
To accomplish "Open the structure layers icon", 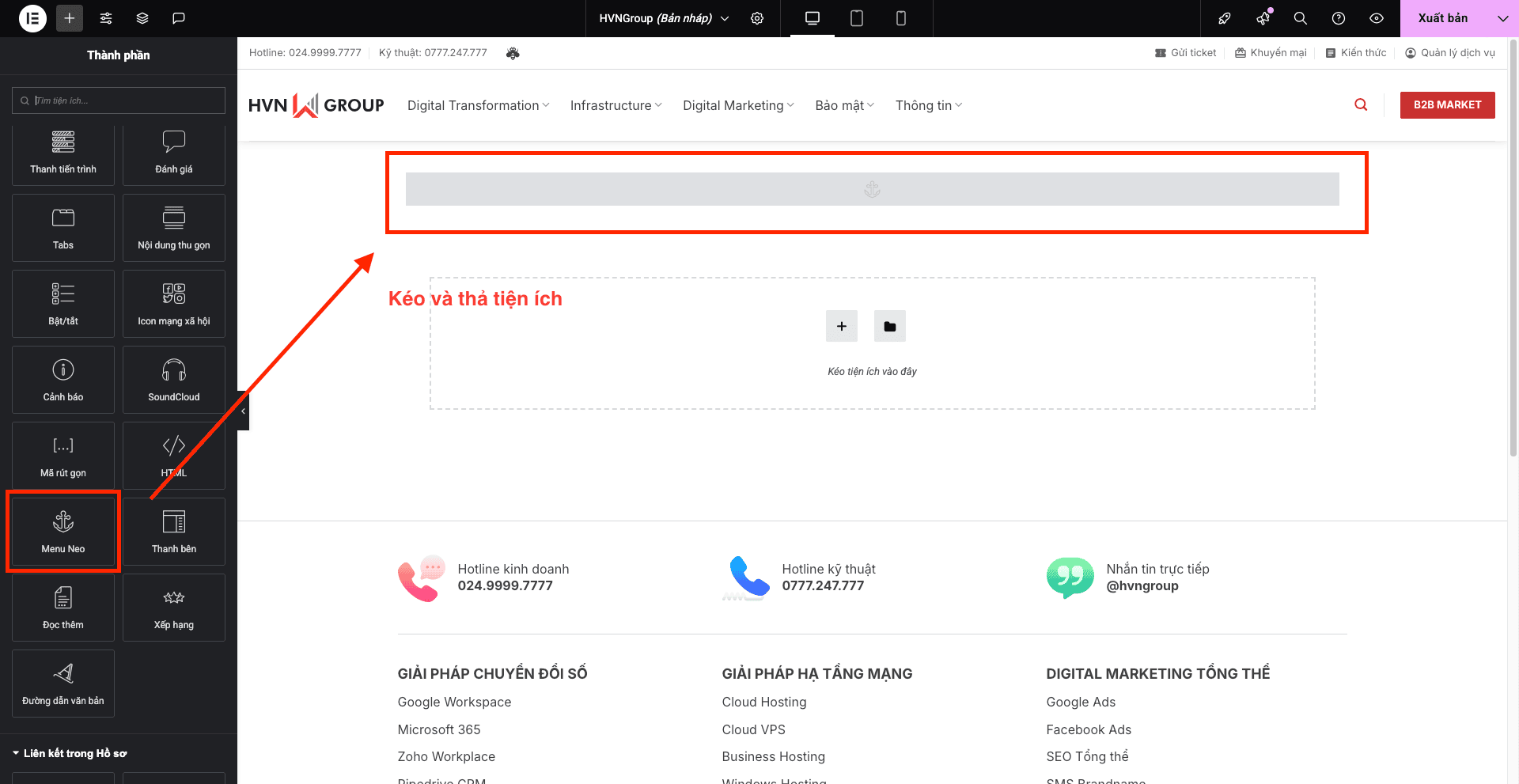I will (142, 18).
